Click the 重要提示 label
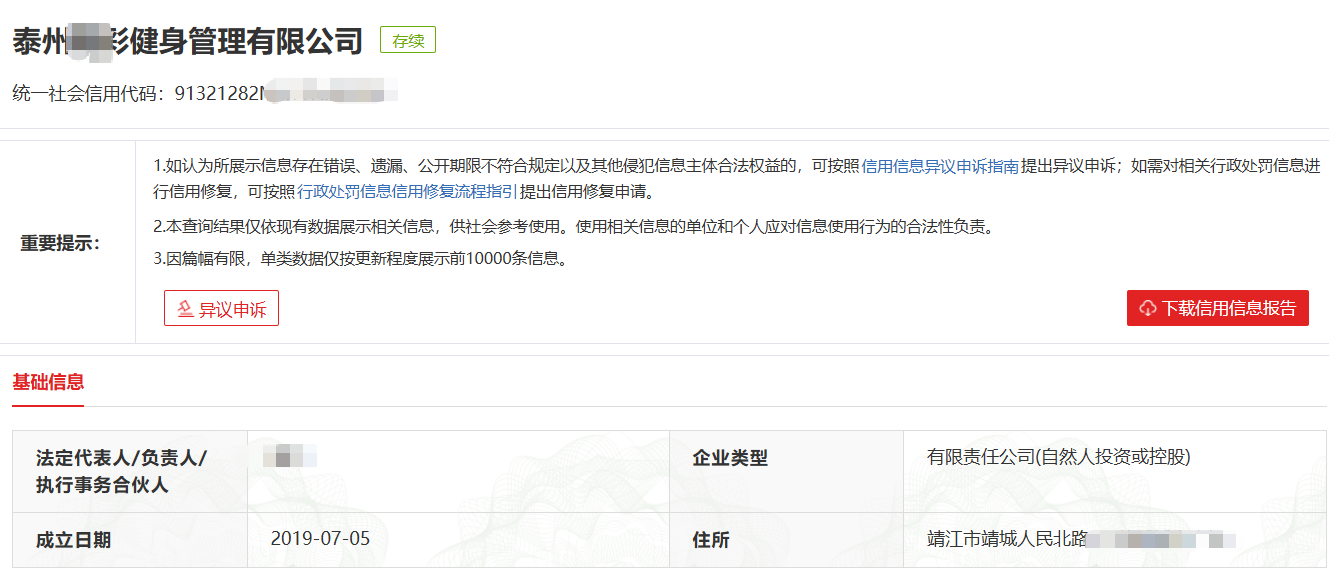Image resolution: width=1329 pixels, height=576 pixels. click(61, 244)
